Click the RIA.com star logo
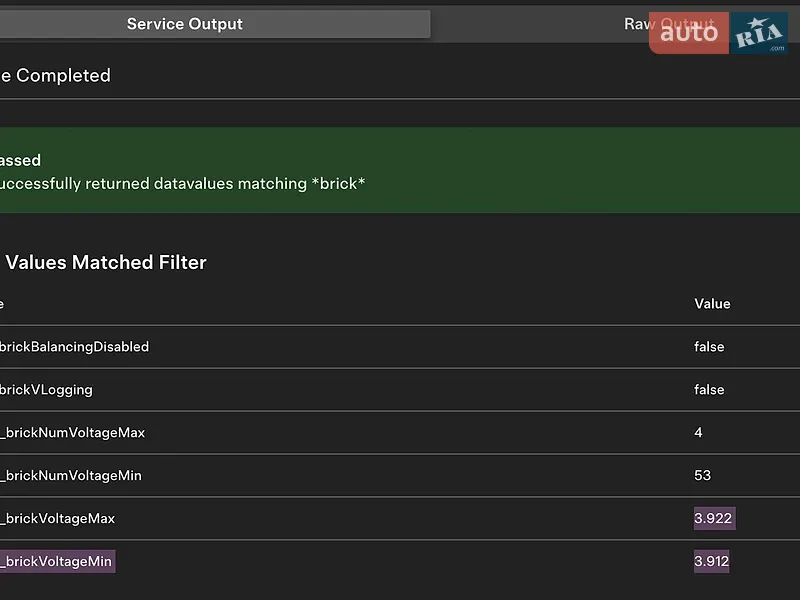Image resolution: width=800 pixels, height=600 pixels. [x=759, y=33]
